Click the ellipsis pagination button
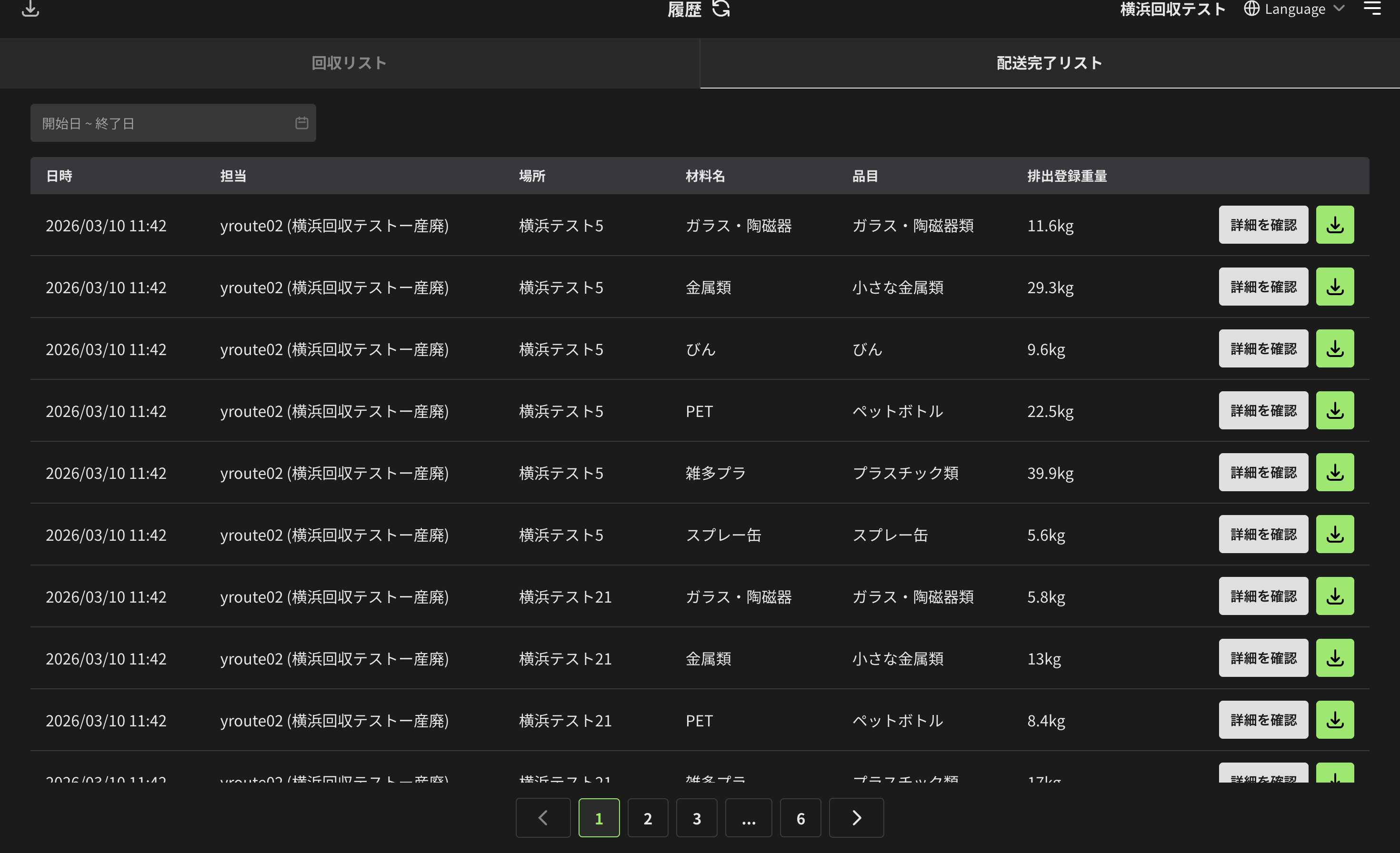The width and height of the screenshot is (1400, 853). point(749,818)
